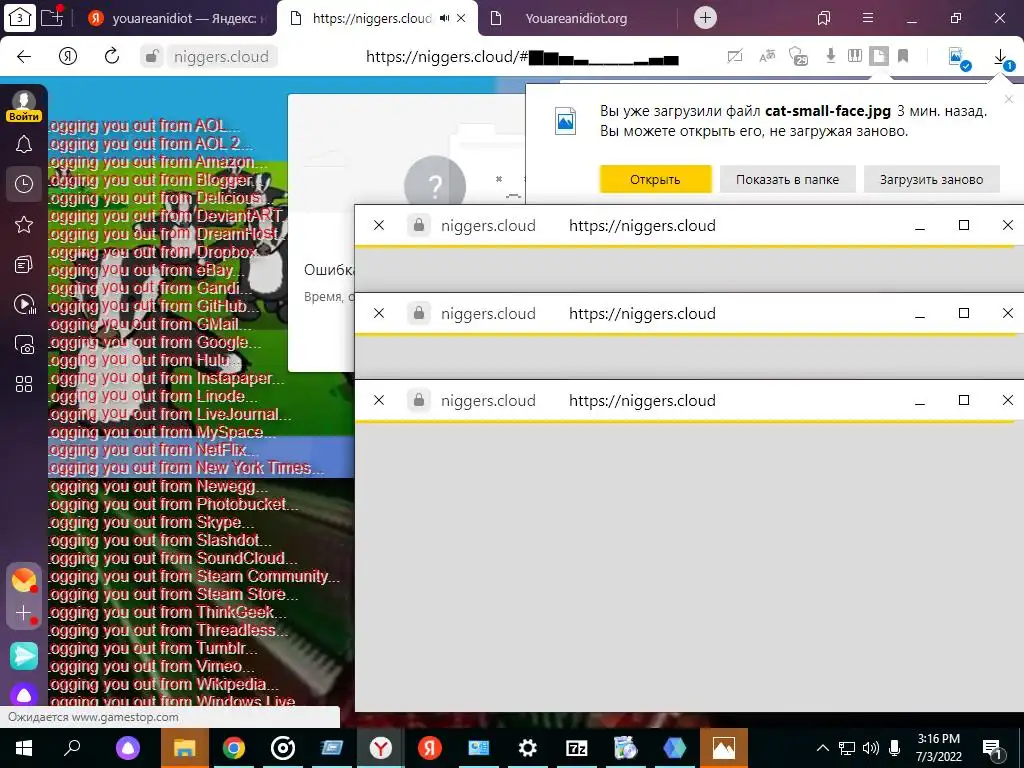Open Google Chrome from taskbar

(234, 748)
